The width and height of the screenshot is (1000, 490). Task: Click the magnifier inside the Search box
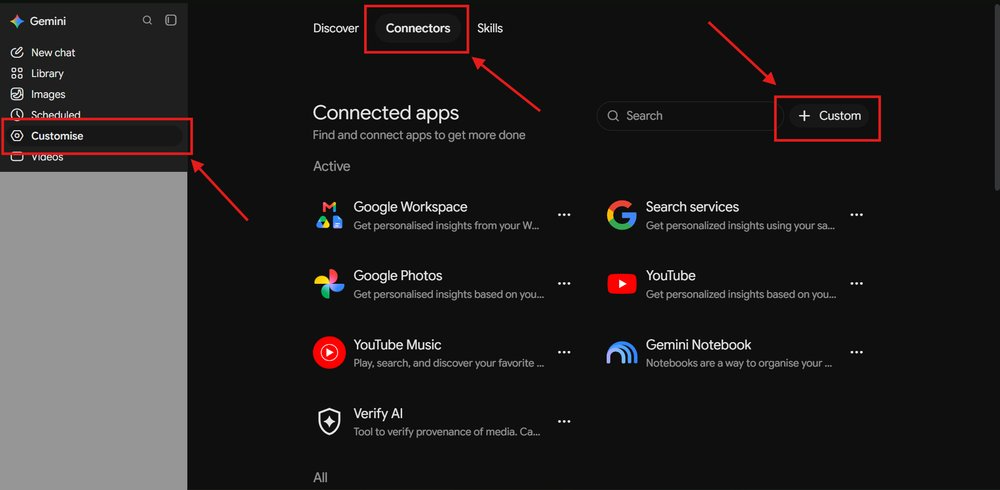click(x=613, y=116)
